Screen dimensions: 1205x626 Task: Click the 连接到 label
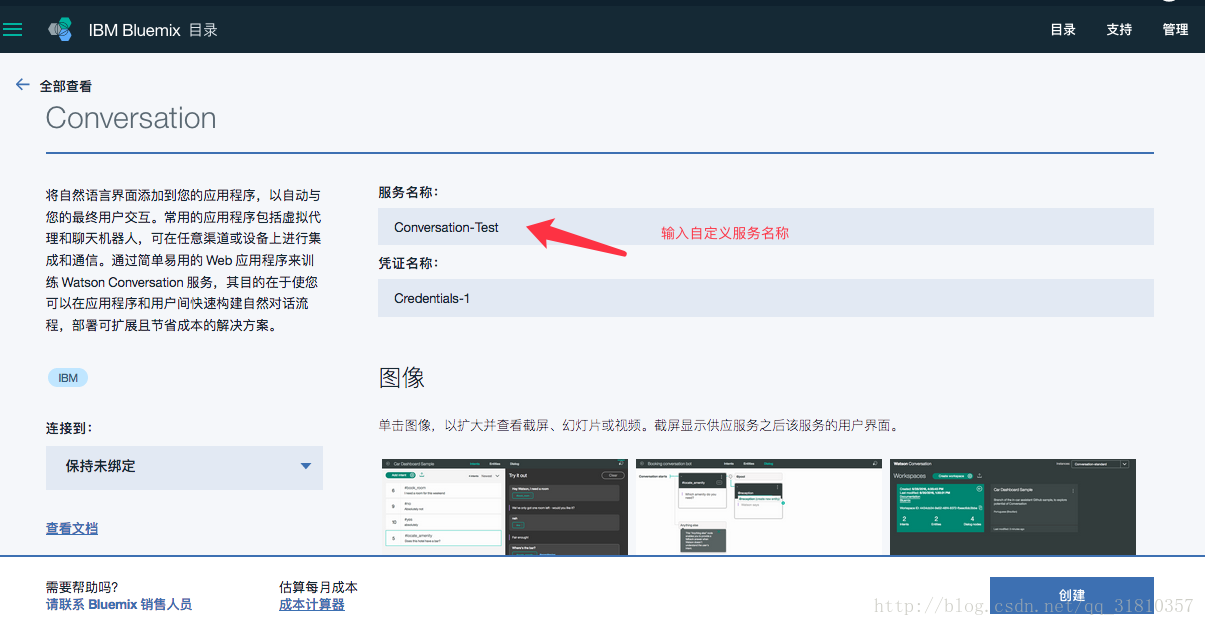[69, 427]
